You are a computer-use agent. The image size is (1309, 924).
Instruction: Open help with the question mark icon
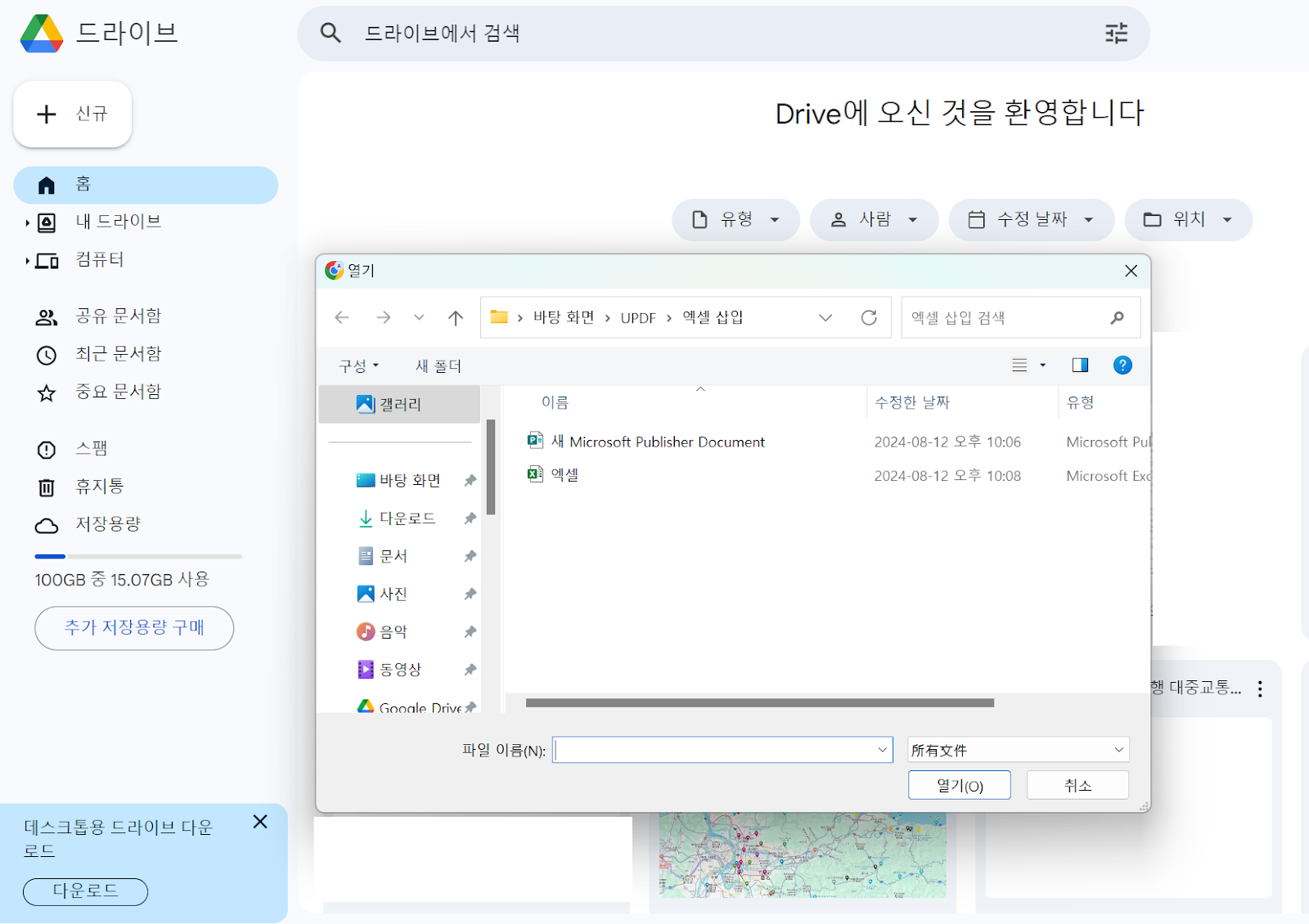click(1122, 366)
